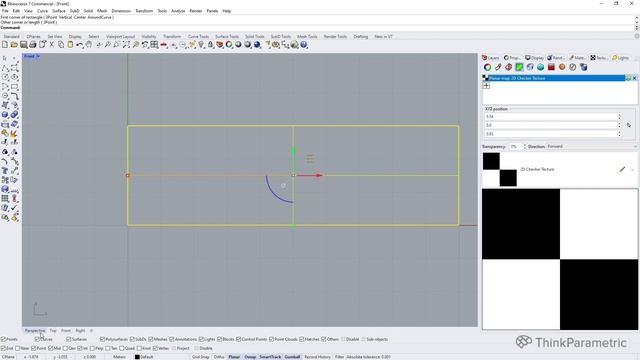Toggle the End osnap checkbox
Screen dimensions: 640x360
coord(3,348)
